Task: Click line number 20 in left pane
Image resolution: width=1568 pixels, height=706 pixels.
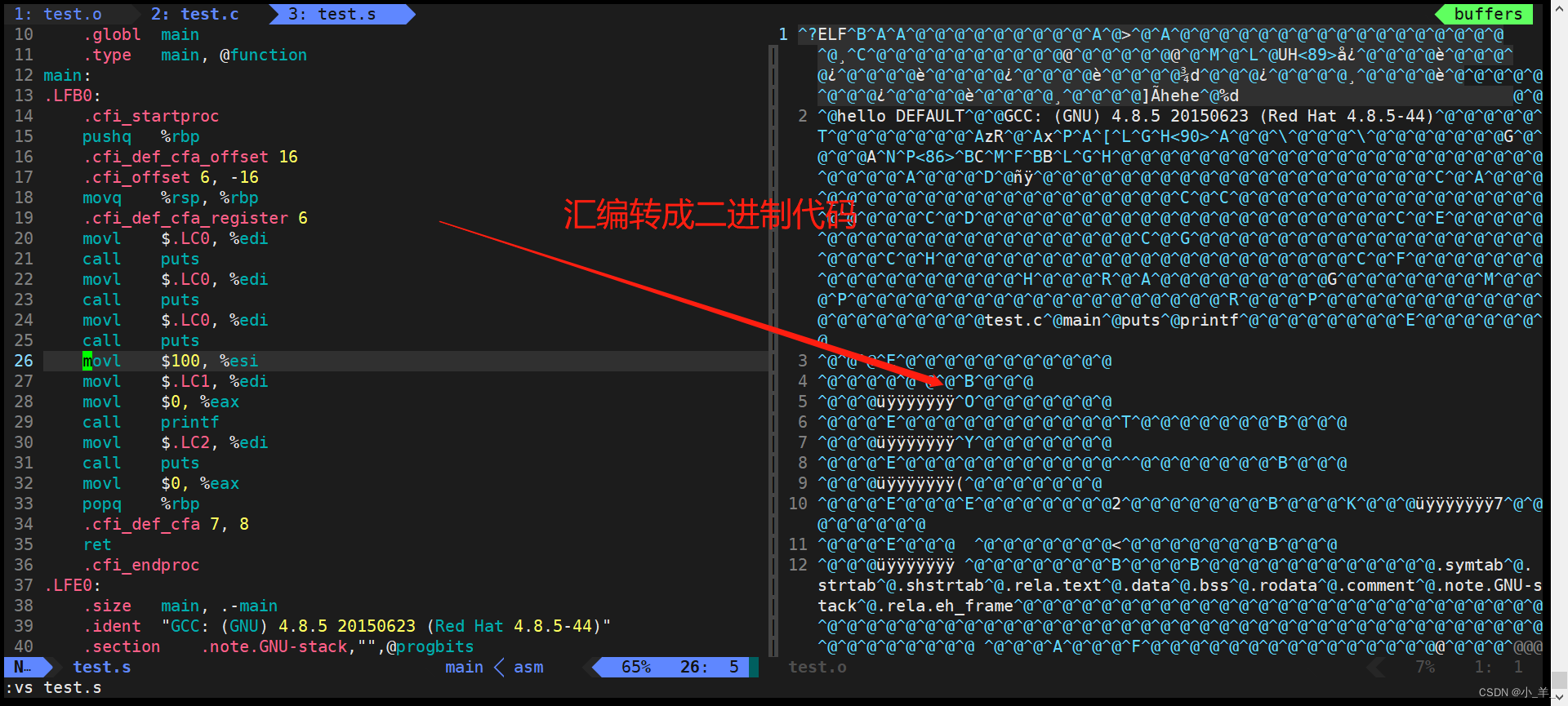Action: point(24,238)
